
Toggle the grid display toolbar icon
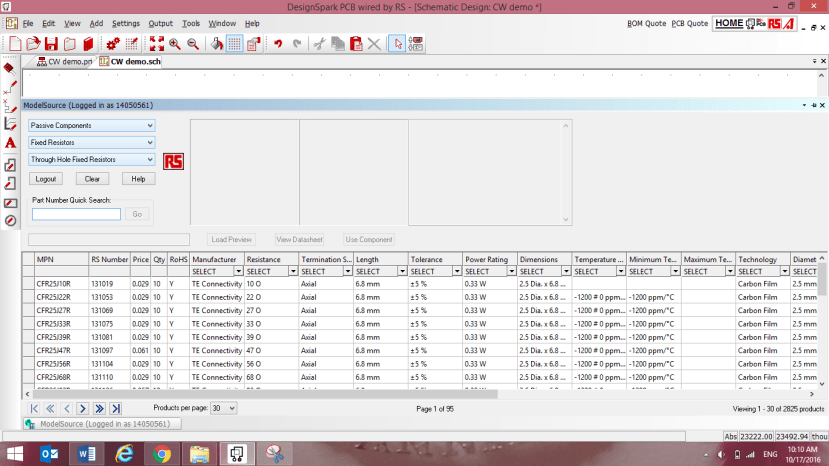click(x=234, y=44)
